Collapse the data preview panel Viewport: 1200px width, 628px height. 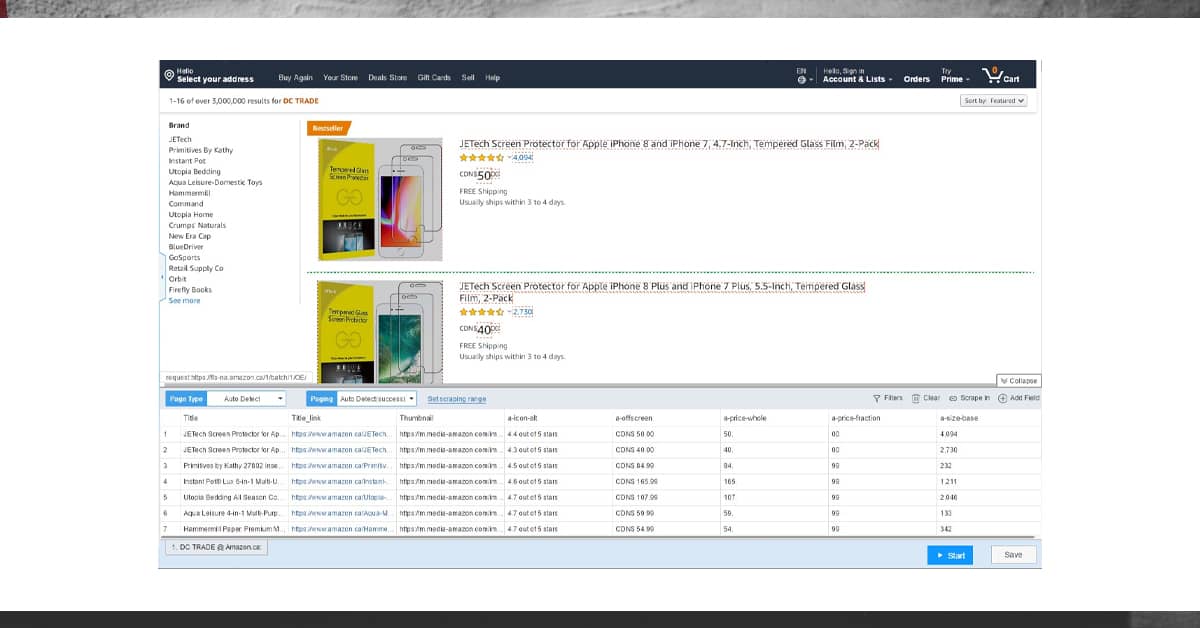[x=1018, y=380]
